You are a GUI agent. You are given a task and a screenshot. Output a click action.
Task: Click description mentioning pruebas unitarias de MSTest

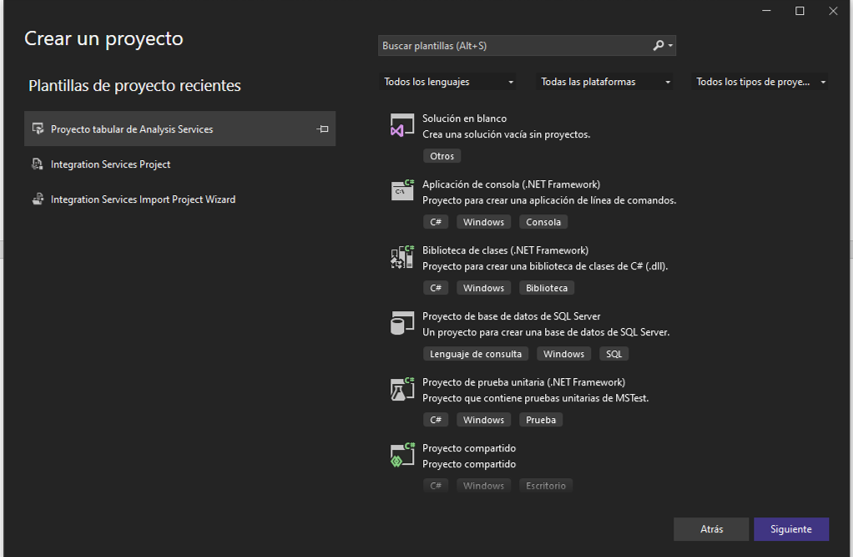(x=535, y=398)
